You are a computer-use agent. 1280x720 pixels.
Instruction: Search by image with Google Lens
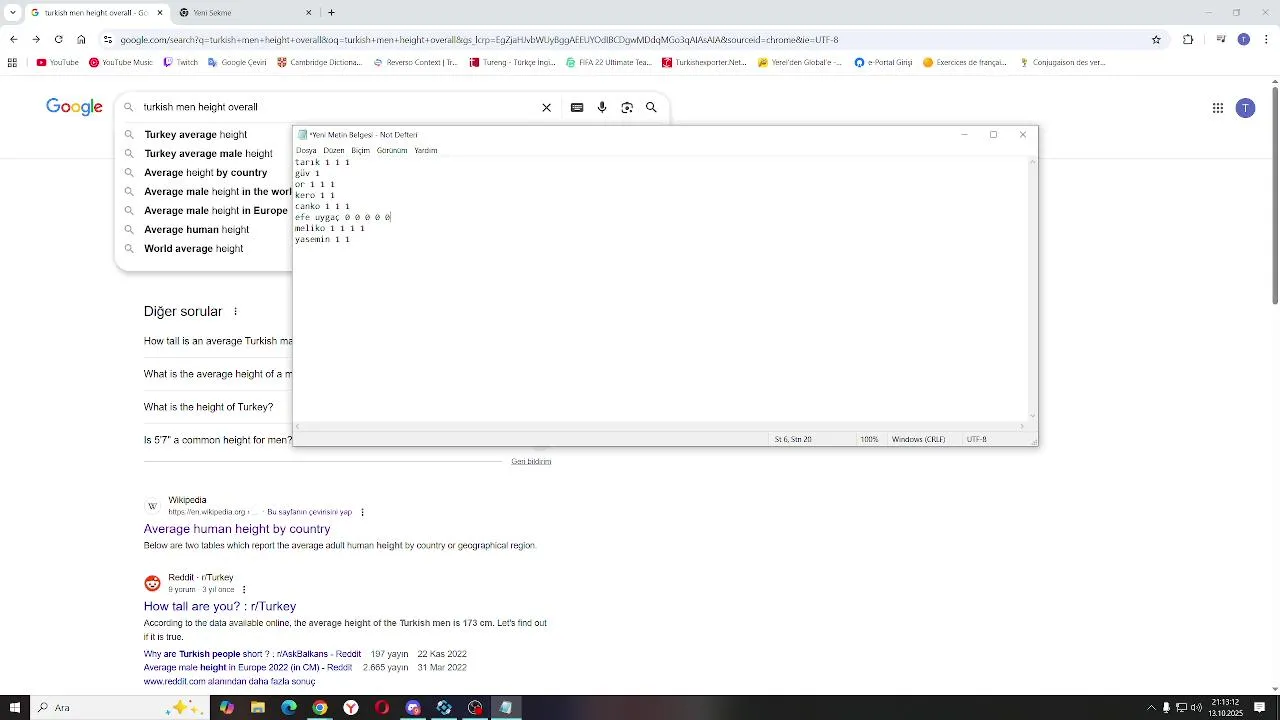(627, 107)
